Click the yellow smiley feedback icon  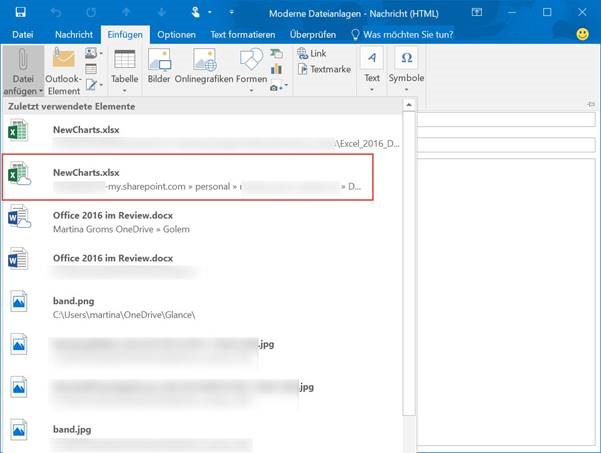(x=582, y=34)
